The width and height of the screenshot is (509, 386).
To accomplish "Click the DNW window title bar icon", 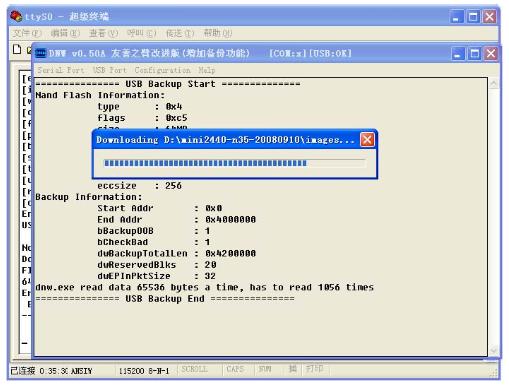I will pos(41,53).
